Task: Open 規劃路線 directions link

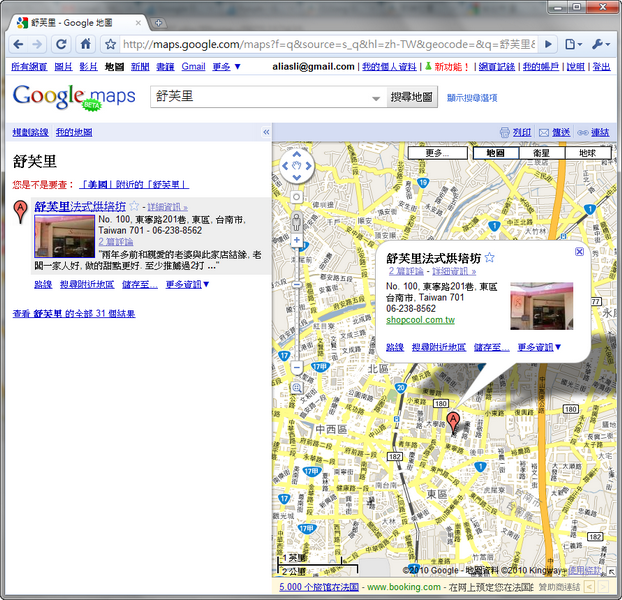Action: [31, 132]
